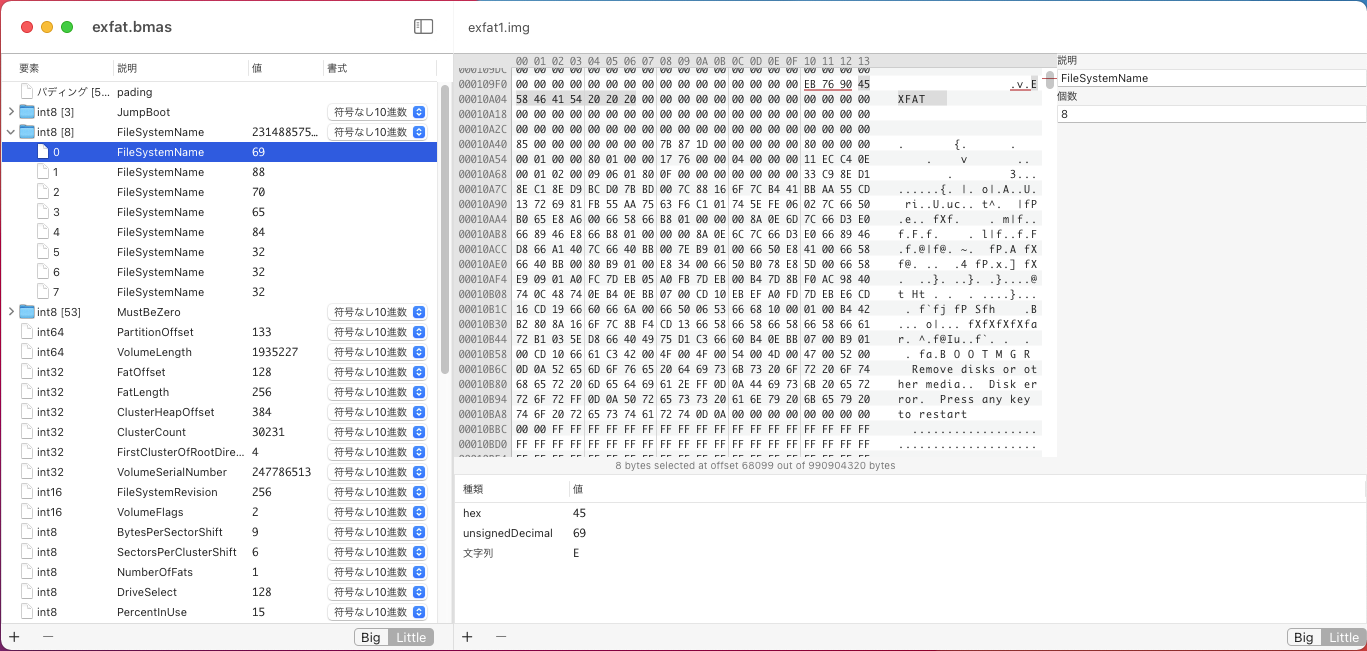Click the '8 bytes selected at offset 68099' status text
1367x651 pixels.
tap(755, 465)
